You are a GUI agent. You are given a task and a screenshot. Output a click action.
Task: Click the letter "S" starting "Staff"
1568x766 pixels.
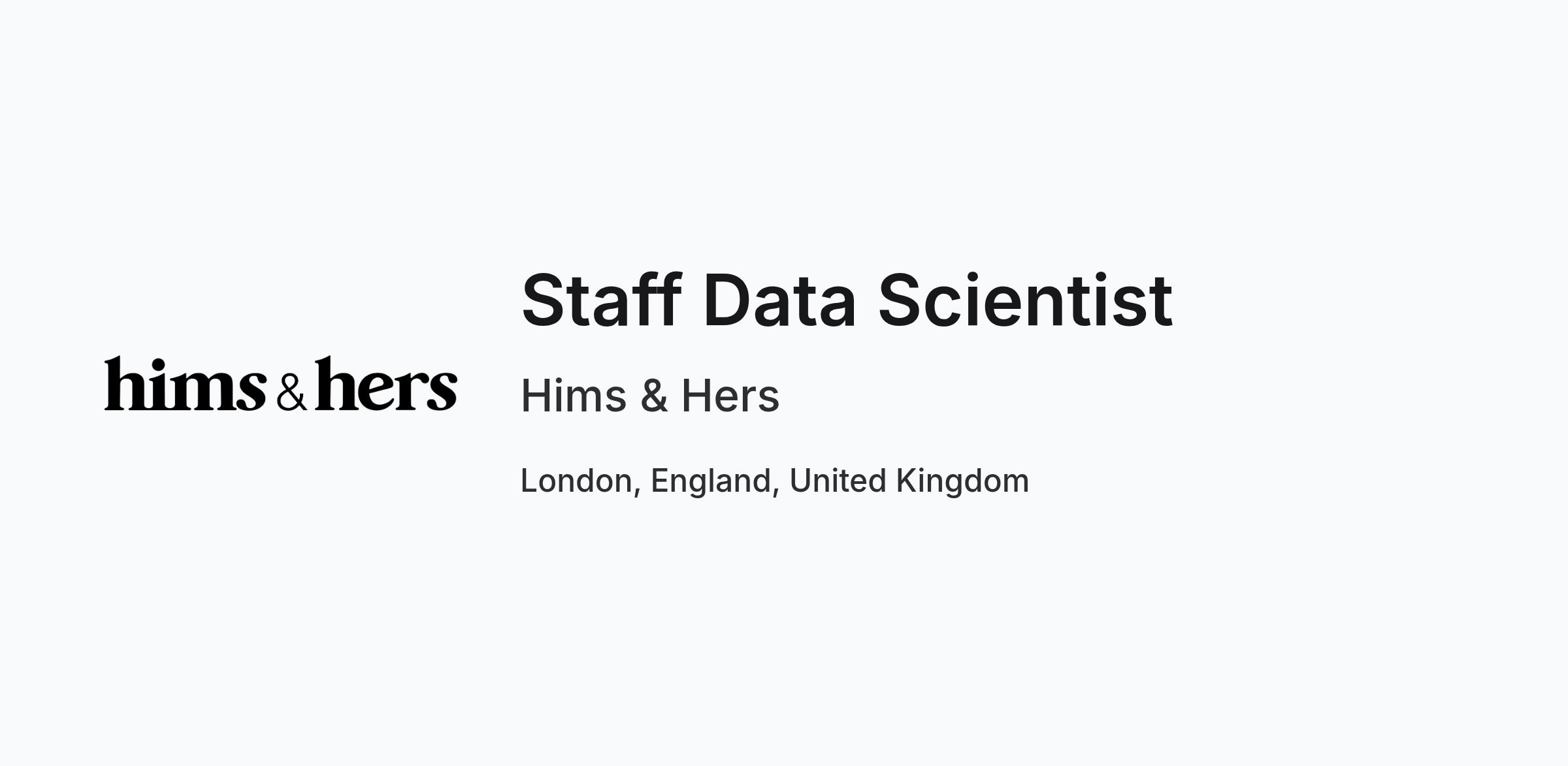(x=543, y=300)
